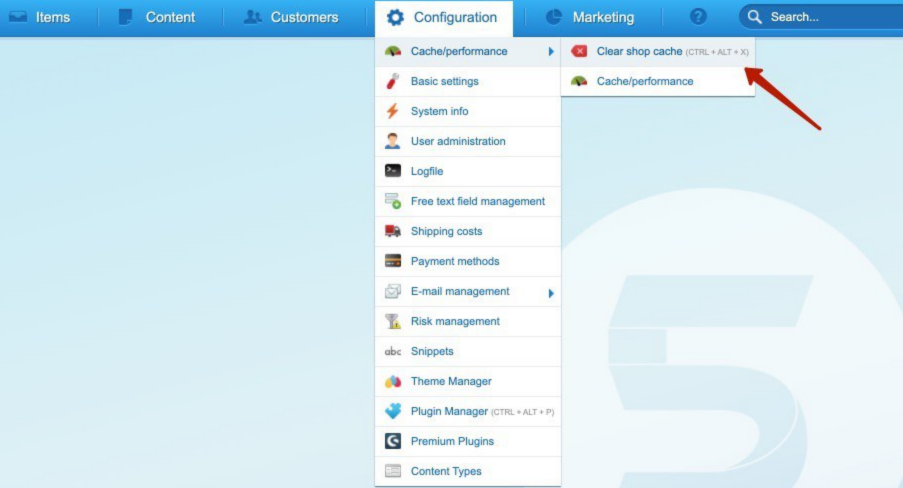903x488 pixels.
Task: Open Shipping costs
Action: [468, 231]
